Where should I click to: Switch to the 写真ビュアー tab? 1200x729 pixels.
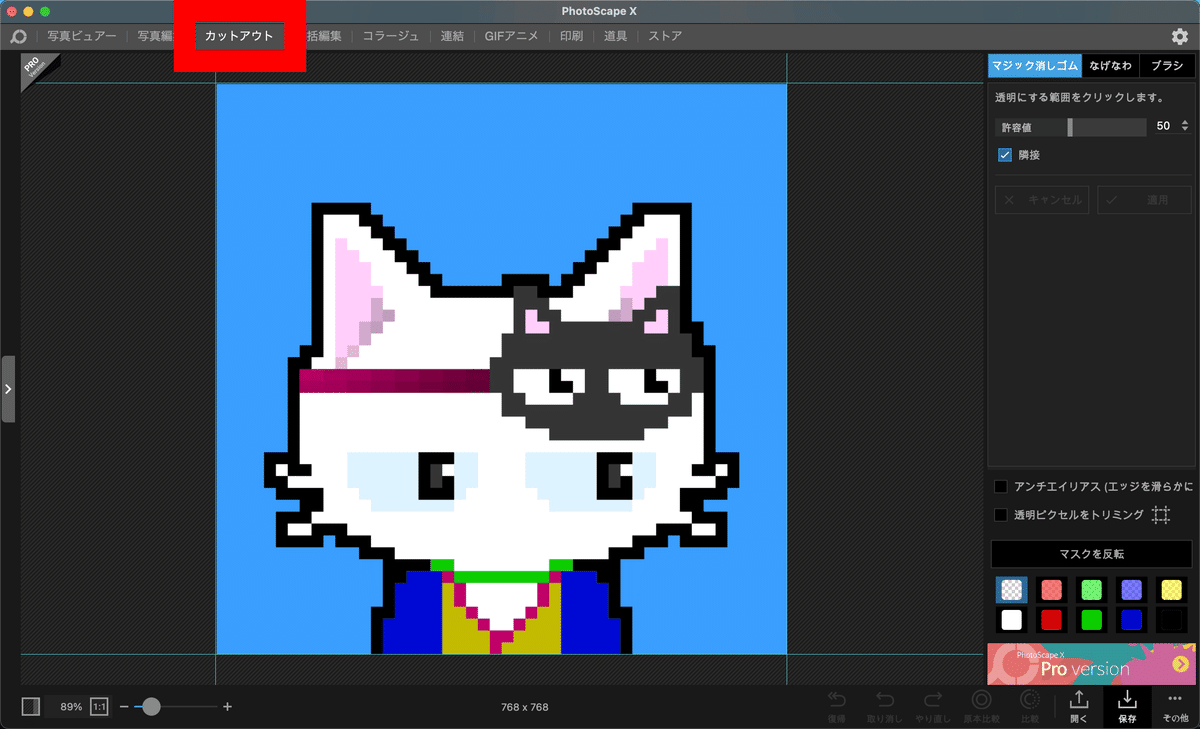[x=82, y=36]
